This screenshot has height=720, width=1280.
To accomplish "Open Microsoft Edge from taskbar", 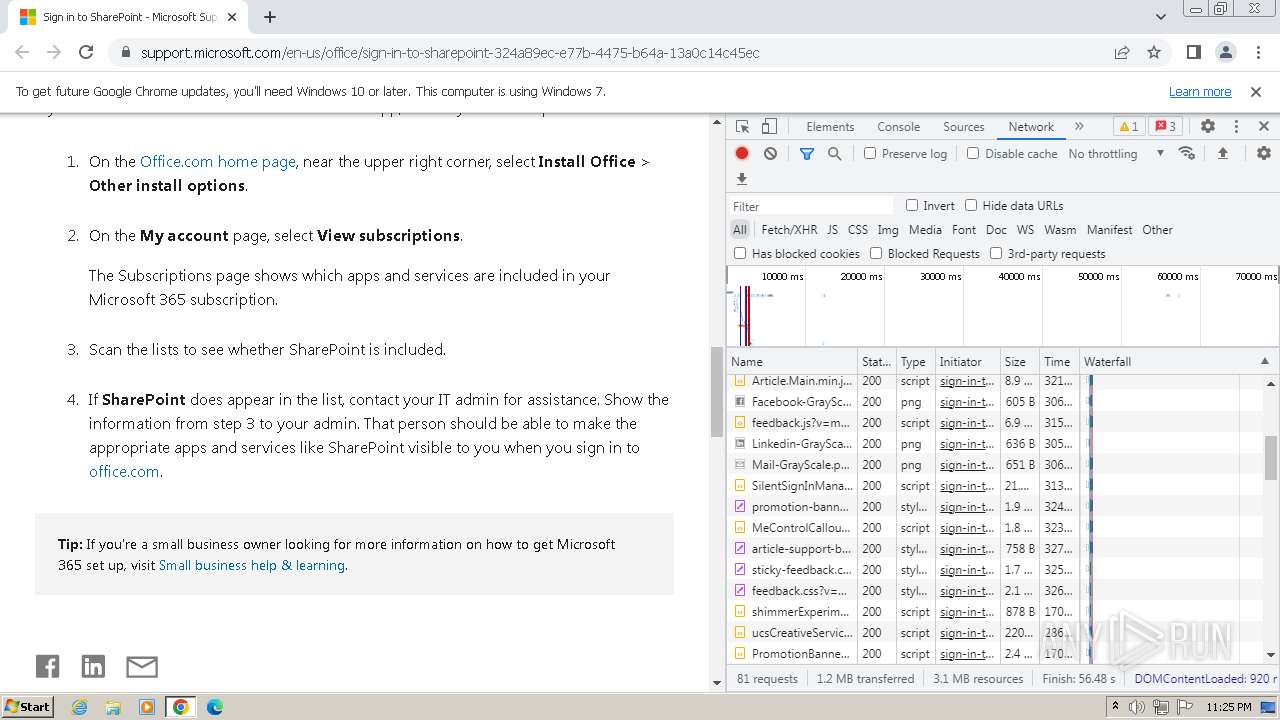I will tap(214, 707).
